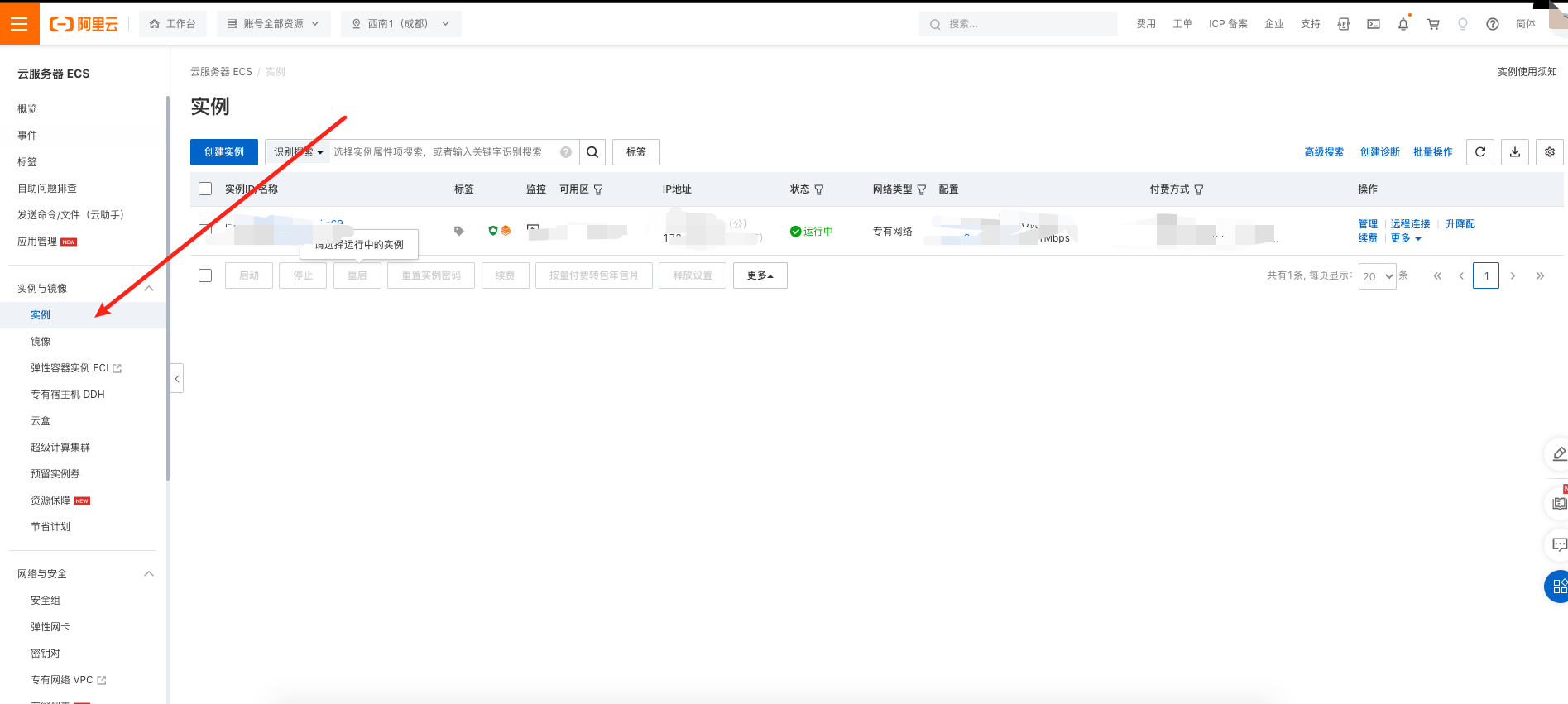This screenshot has width=1568, height=704.
Task: Click 升降配 for the instance
Action: tap(1460, 224)
